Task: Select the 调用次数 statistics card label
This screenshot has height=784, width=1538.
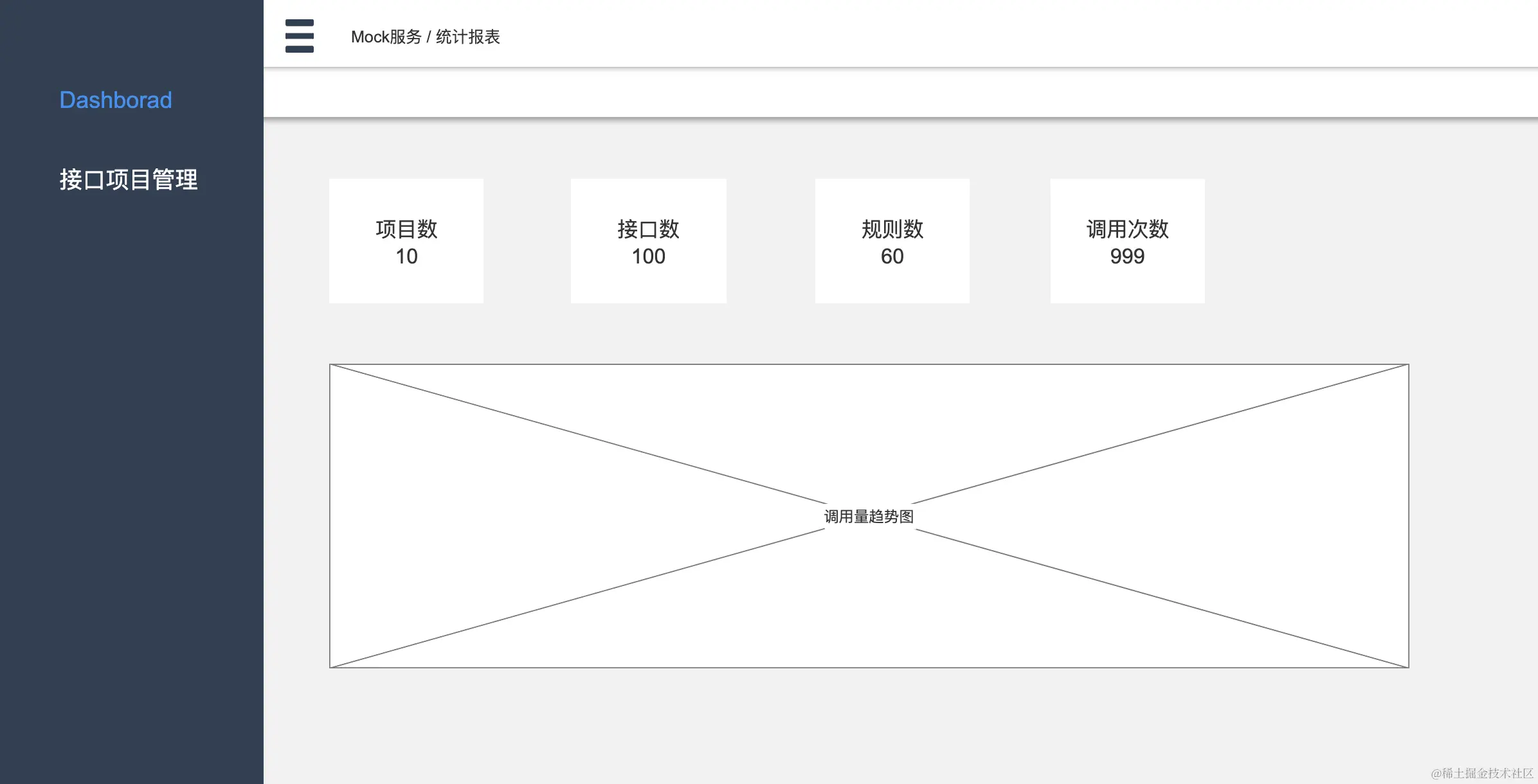Action: point(1127,229)
